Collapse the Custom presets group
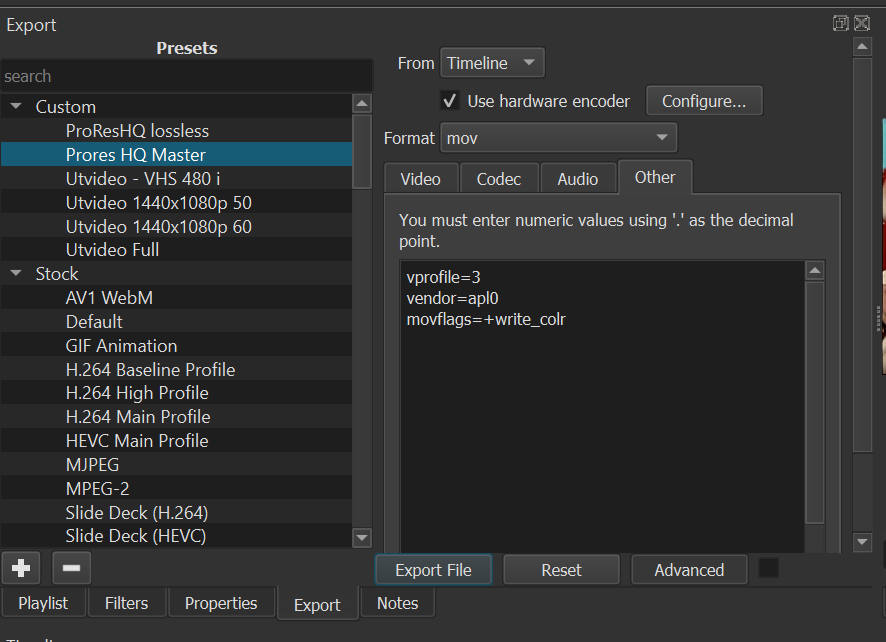 16,107
